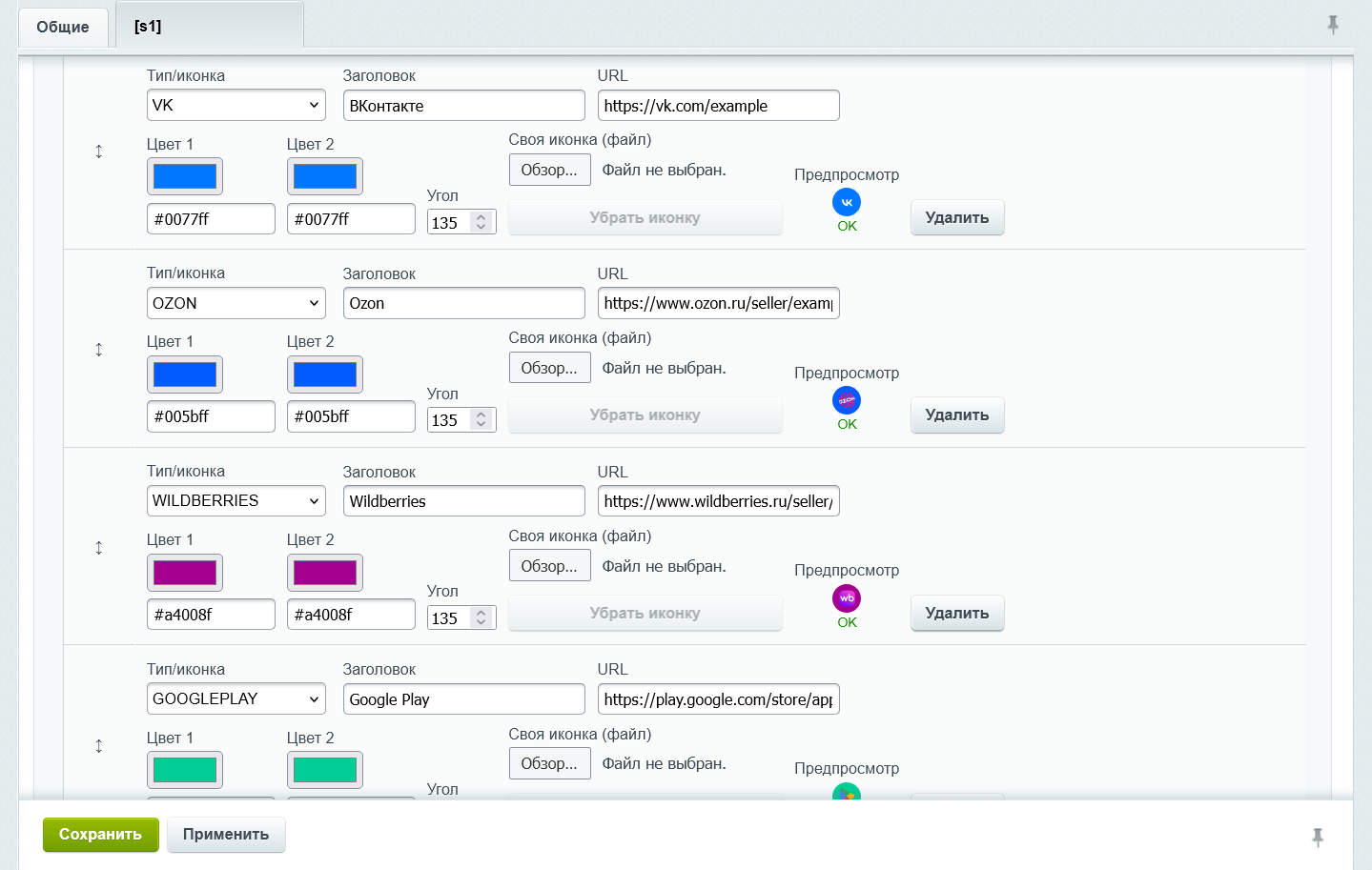Expand the OZON type/icon dropdown
Image resolution: width=1372 pixels, height=870 pixels.
[235, 303]
